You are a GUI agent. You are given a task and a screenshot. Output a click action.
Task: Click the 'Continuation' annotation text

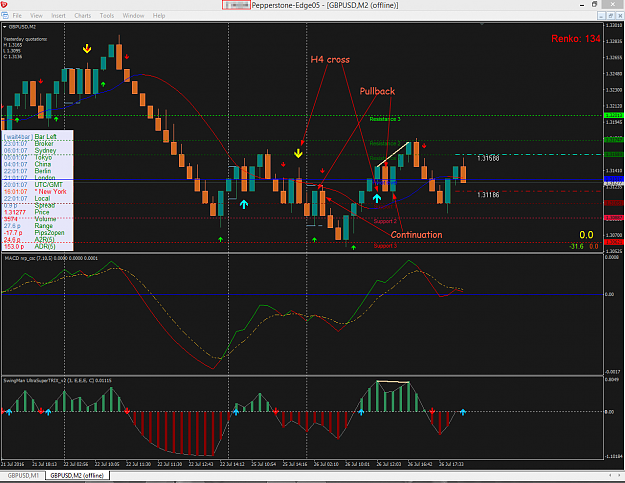pyautogui.click(x=416, y=235)
